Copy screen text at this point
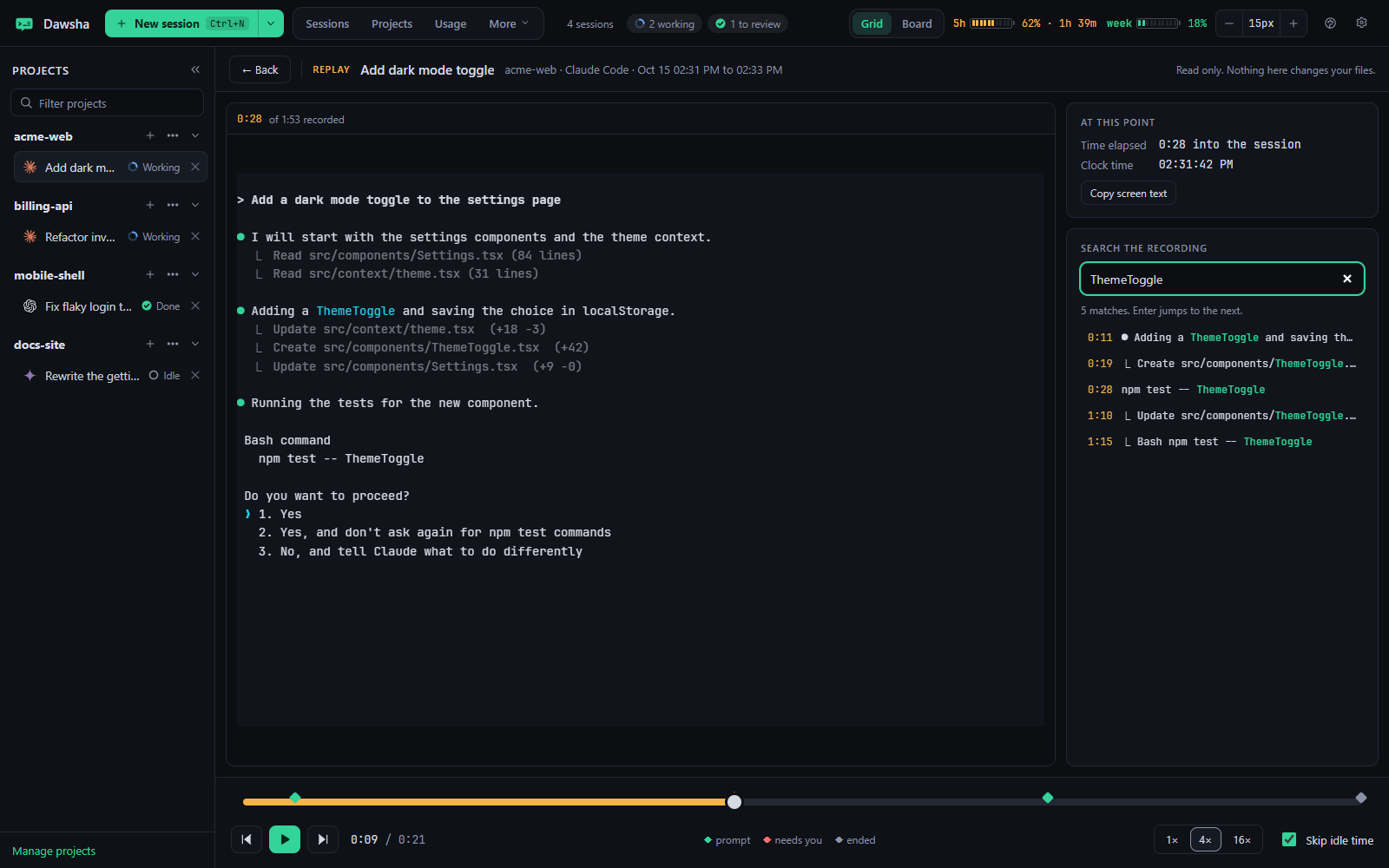This screenshot has width=1389, height=868. pyautogui.click(x=1128, y=193)
